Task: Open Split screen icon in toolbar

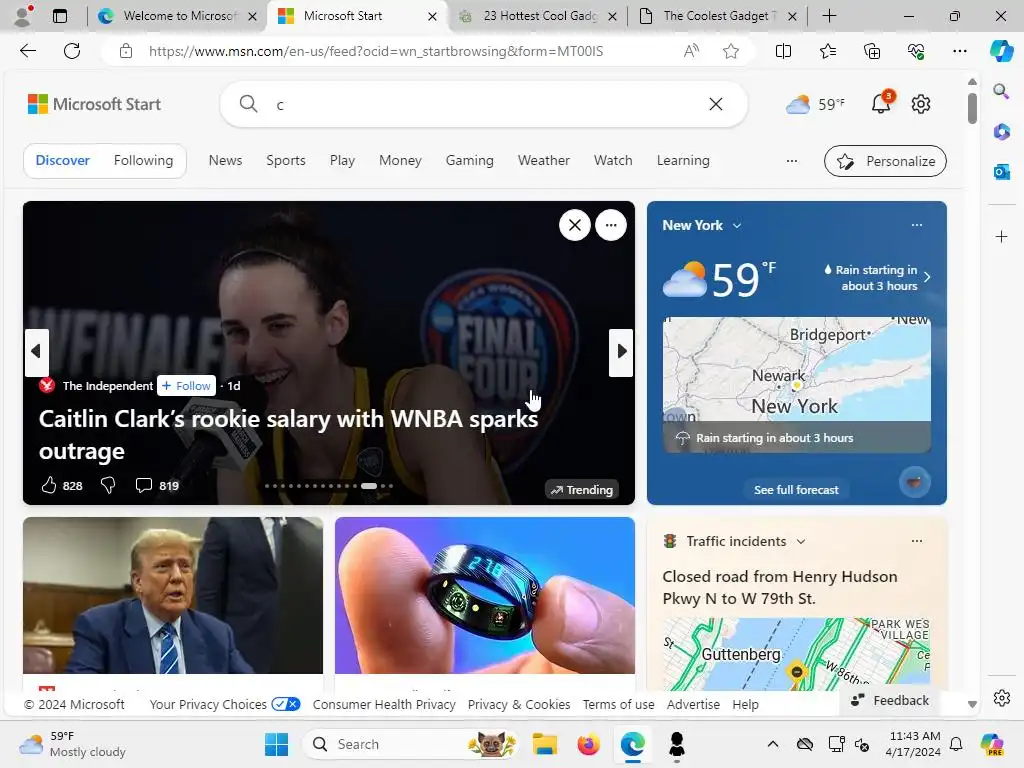Action: coord(783,51)
